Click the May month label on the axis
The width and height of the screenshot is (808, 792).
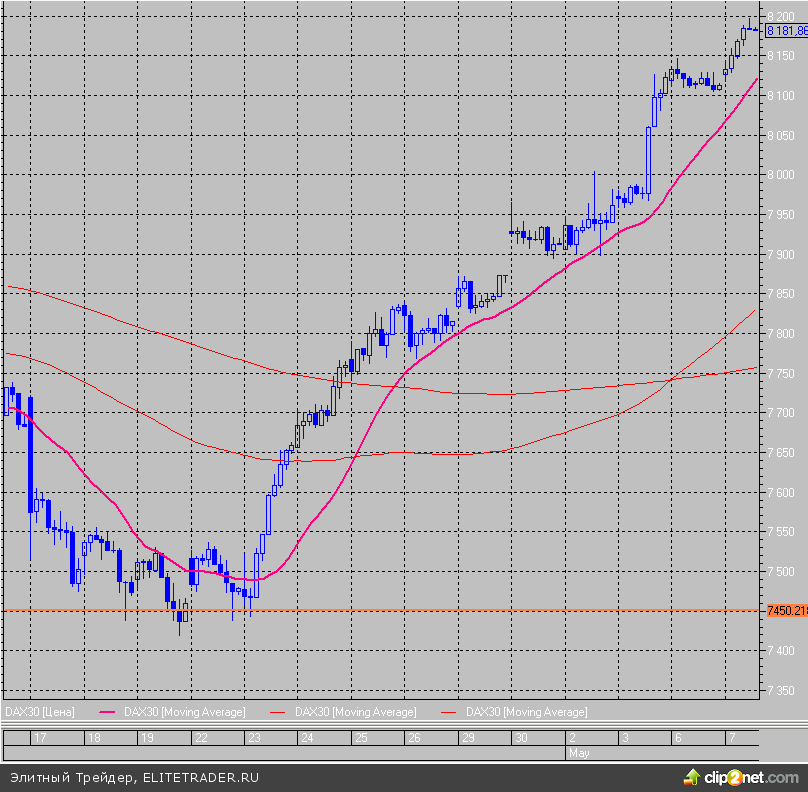pyautogui.click(x=579, y=750)
